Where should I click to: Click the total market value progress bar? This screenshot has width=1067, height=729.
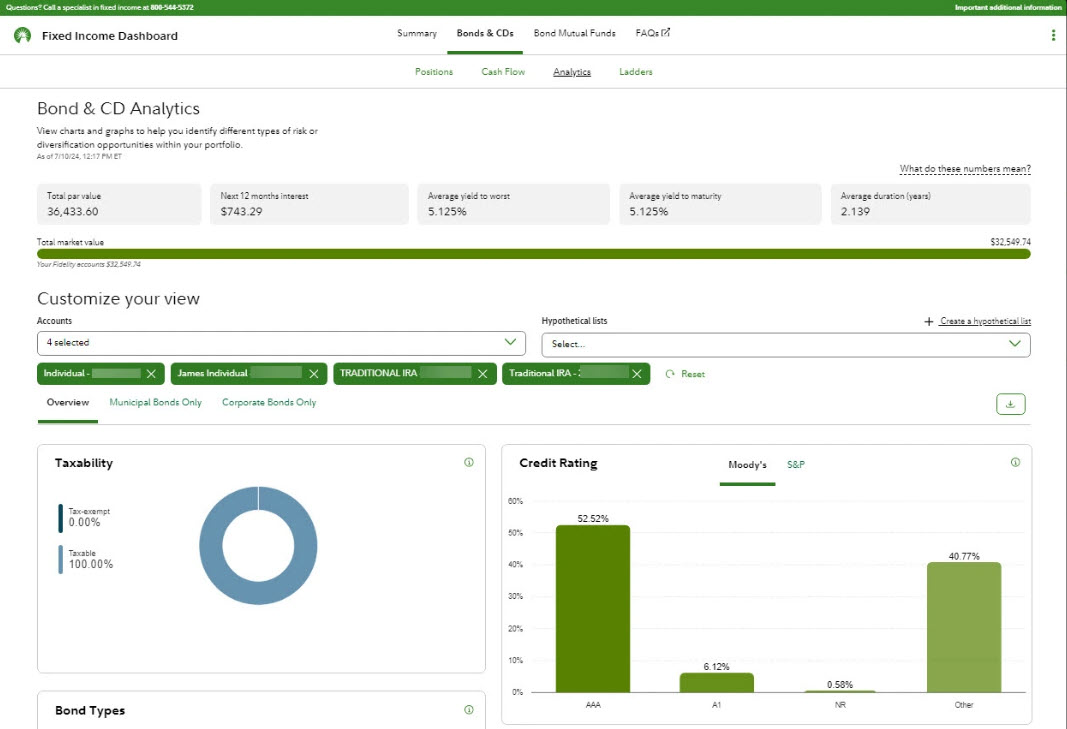(533, 254)
